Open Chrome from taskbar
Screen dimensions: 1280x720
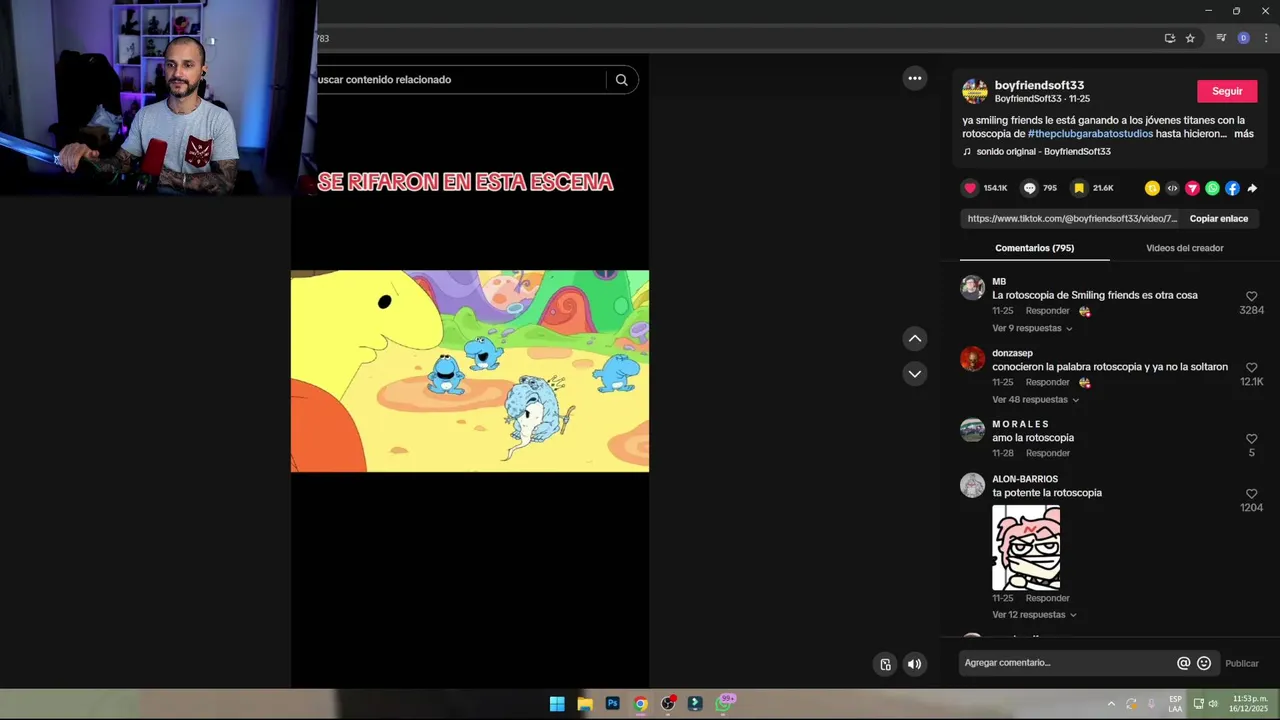pyautogui.click(x=640, y=704)
